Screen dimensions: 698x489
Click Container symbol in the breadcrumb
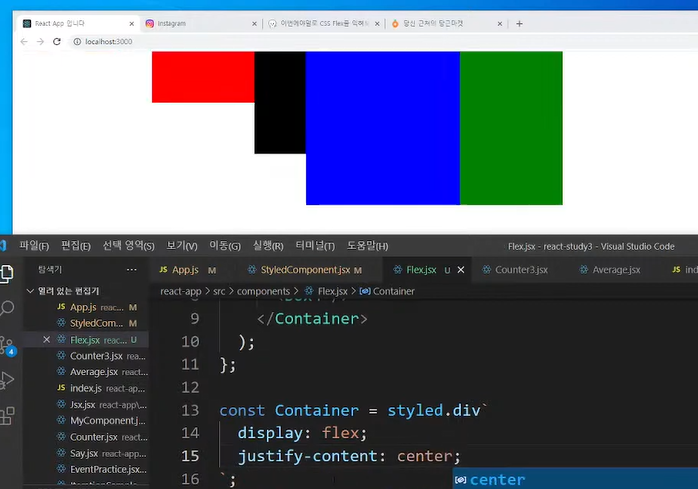pyautogui.click(x=387, y=291)
